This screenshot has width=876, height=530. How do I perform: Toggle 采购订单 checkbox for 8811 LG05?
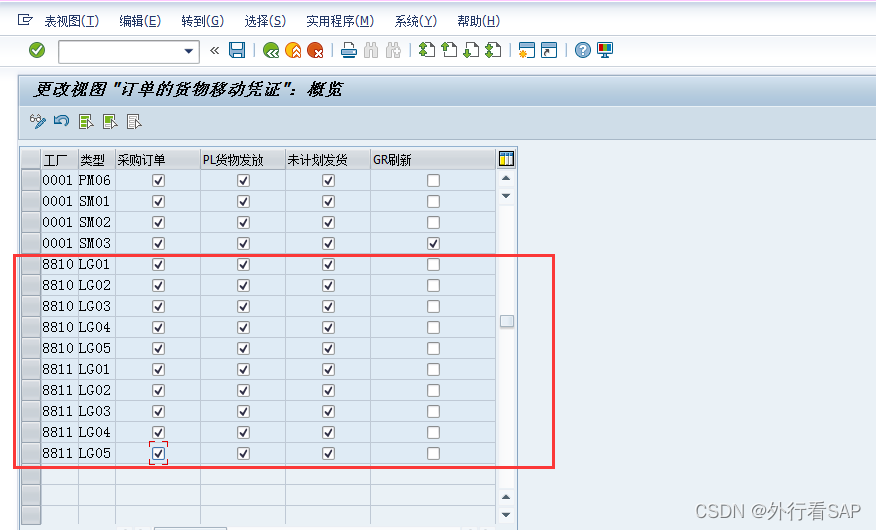[158, 453]
